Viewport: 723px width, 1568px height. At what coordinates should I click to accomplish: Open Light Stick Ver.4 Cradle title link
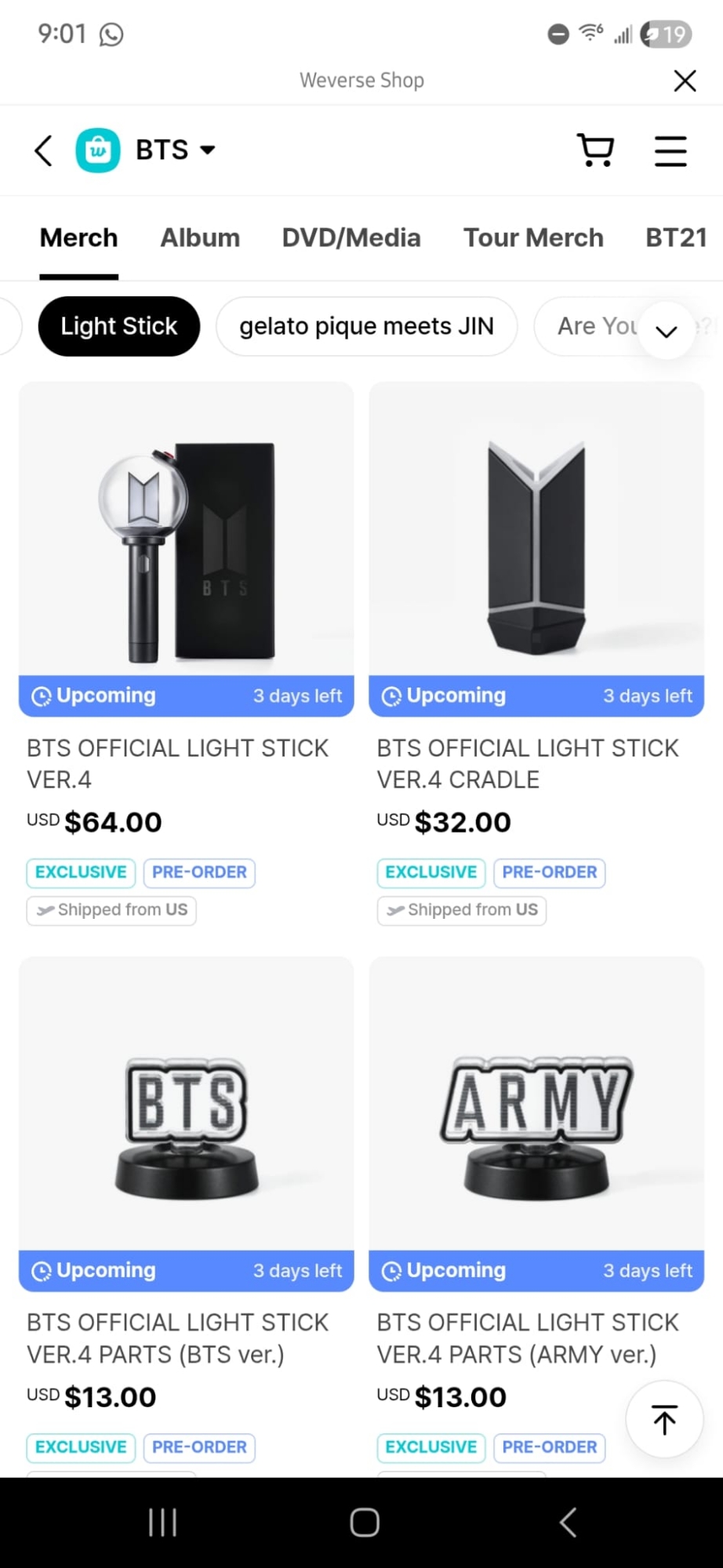click(527, 764)
